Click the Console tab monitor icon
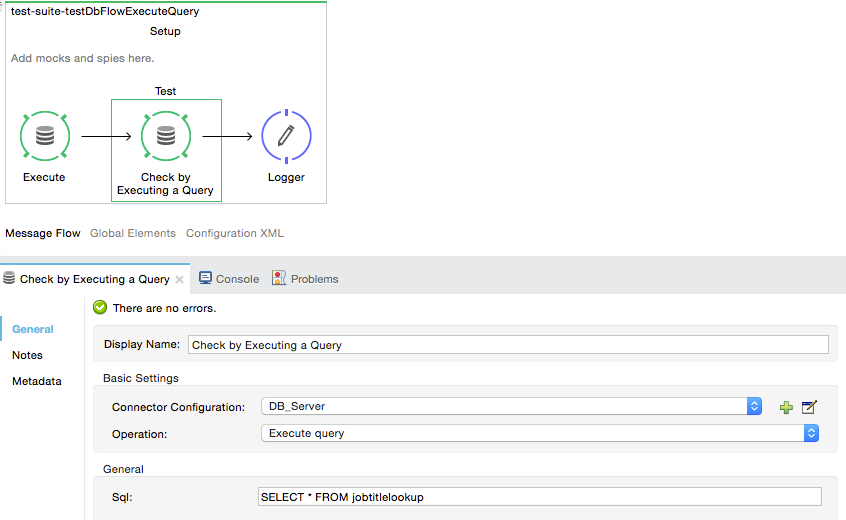The image size is (846, 520). [206, 278]
